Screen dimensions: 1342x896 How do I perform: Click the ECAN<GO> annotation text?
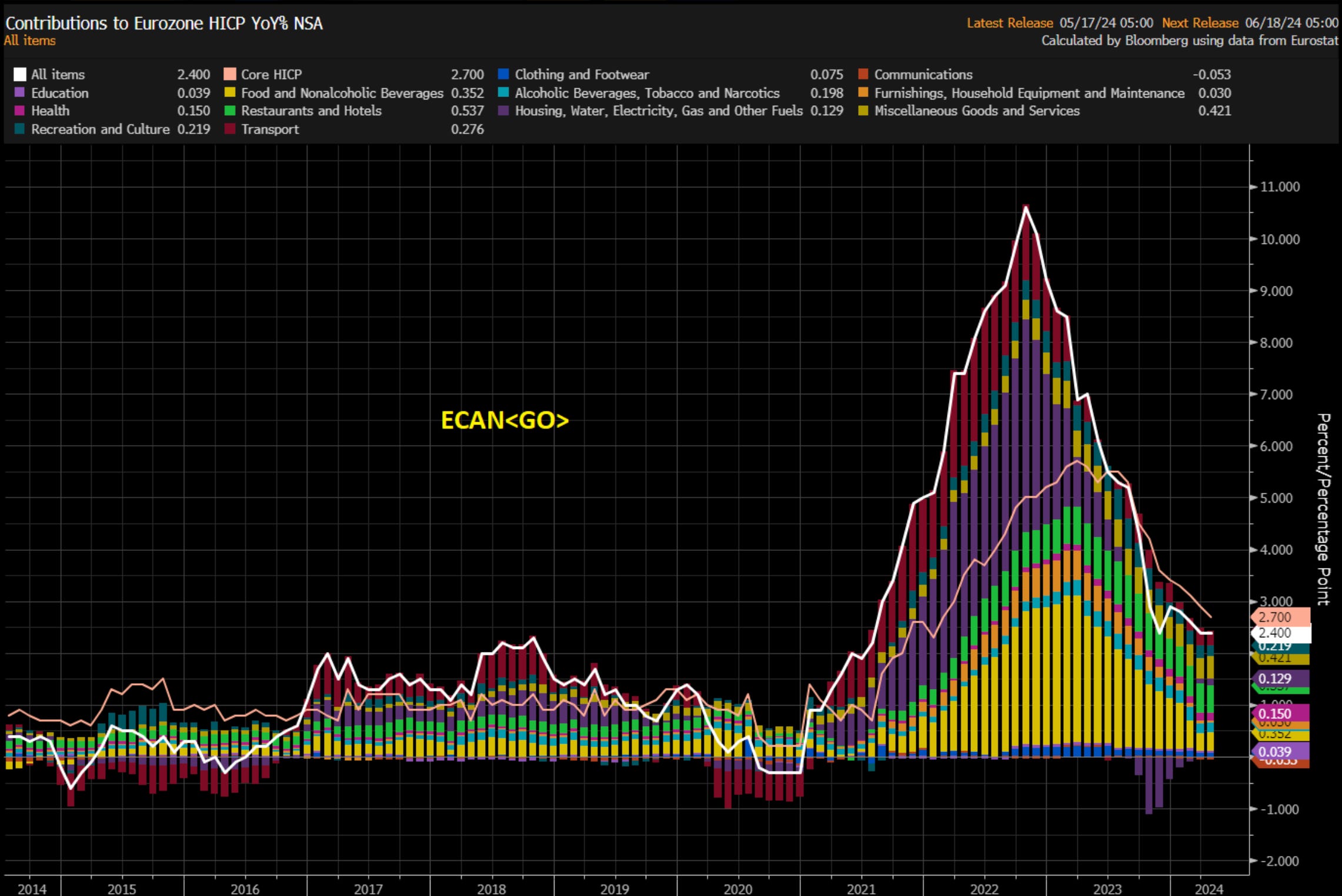pos(505,420)
